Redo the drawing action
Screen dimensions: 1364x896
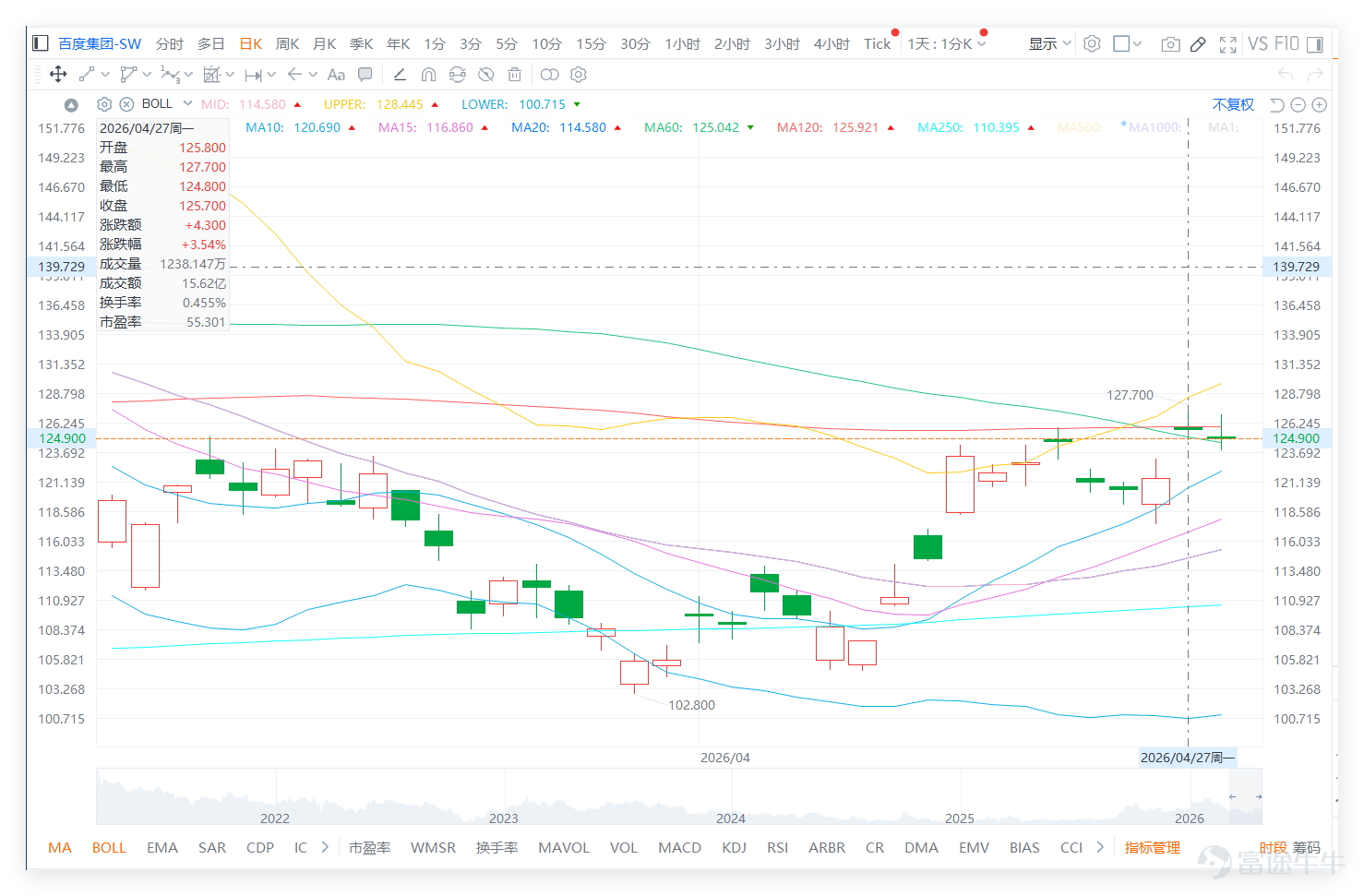(1316, 75)
